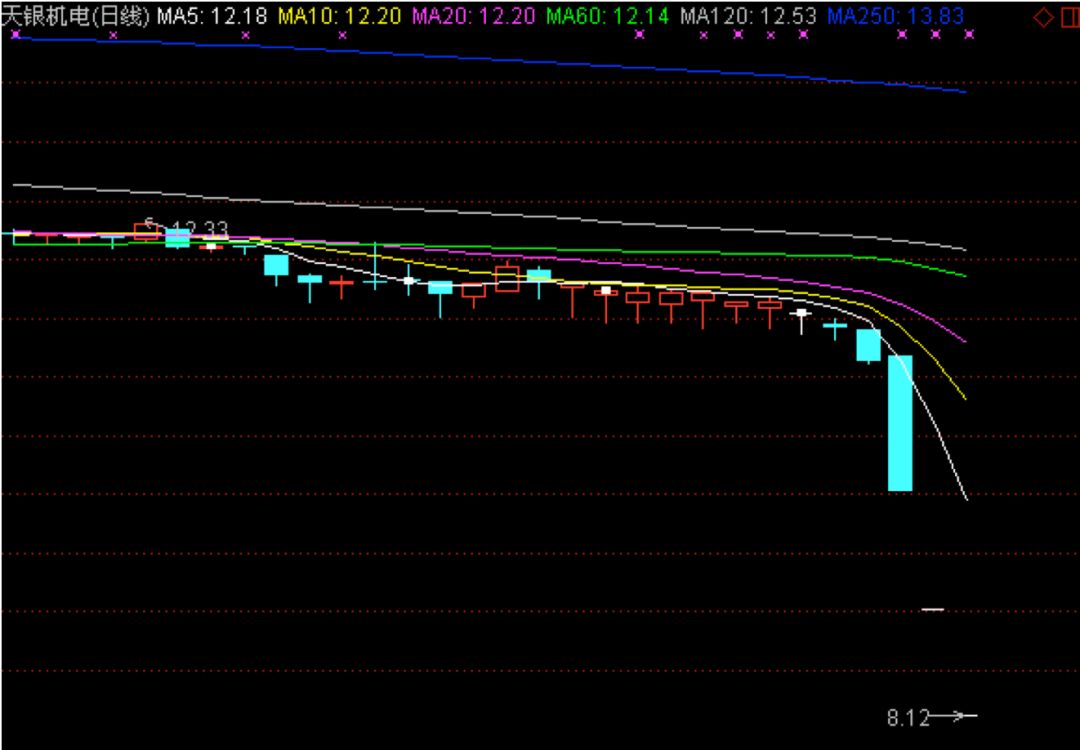Viewport: 1080px width, 750px height.
Task: Click the 8.12 low price arrow label
Action: 930,717
